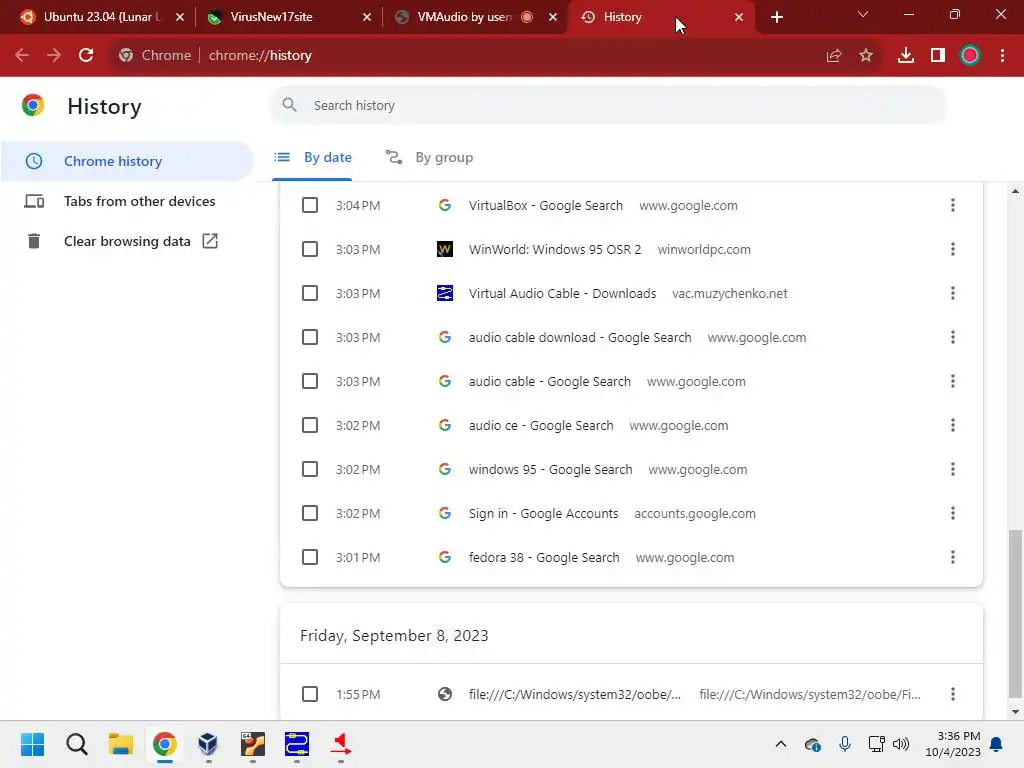This screenshot has width=1024, height=768.
Task: Open actions menu for audio cable download
Action: [953, 337]
